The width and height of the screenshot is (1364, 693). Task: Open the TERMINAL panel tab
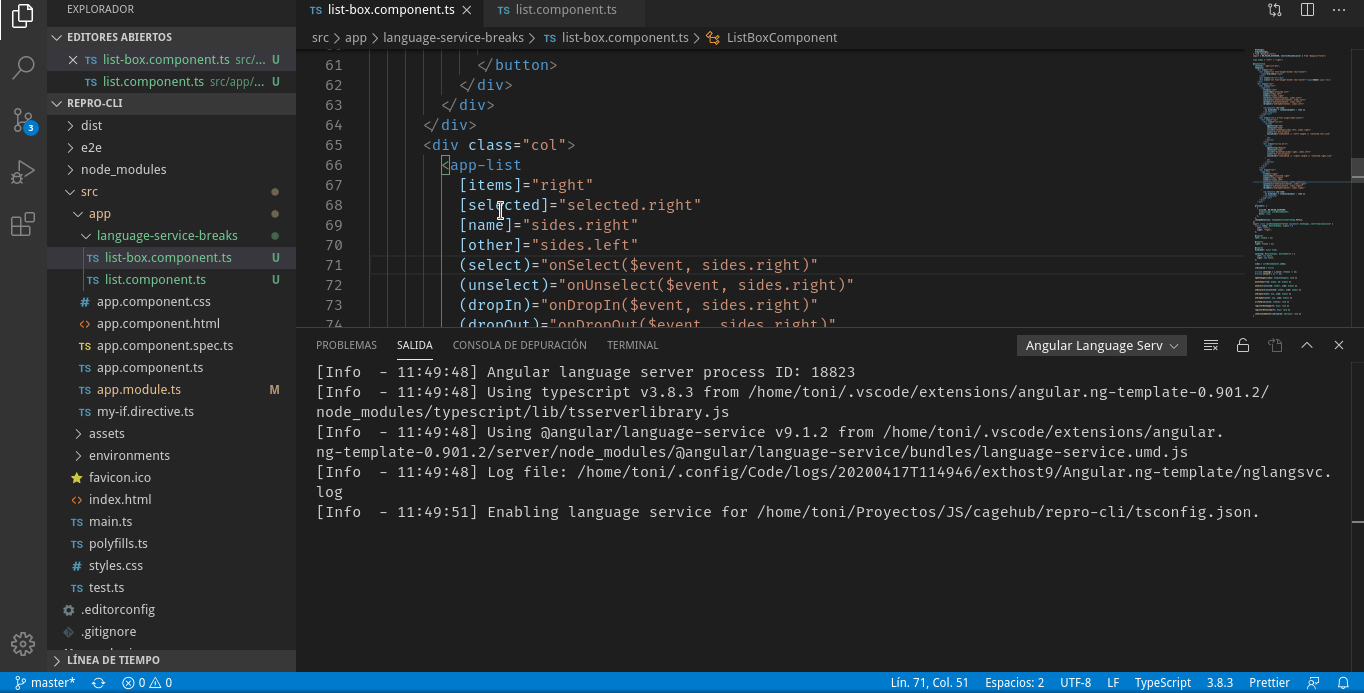point(633,345)
